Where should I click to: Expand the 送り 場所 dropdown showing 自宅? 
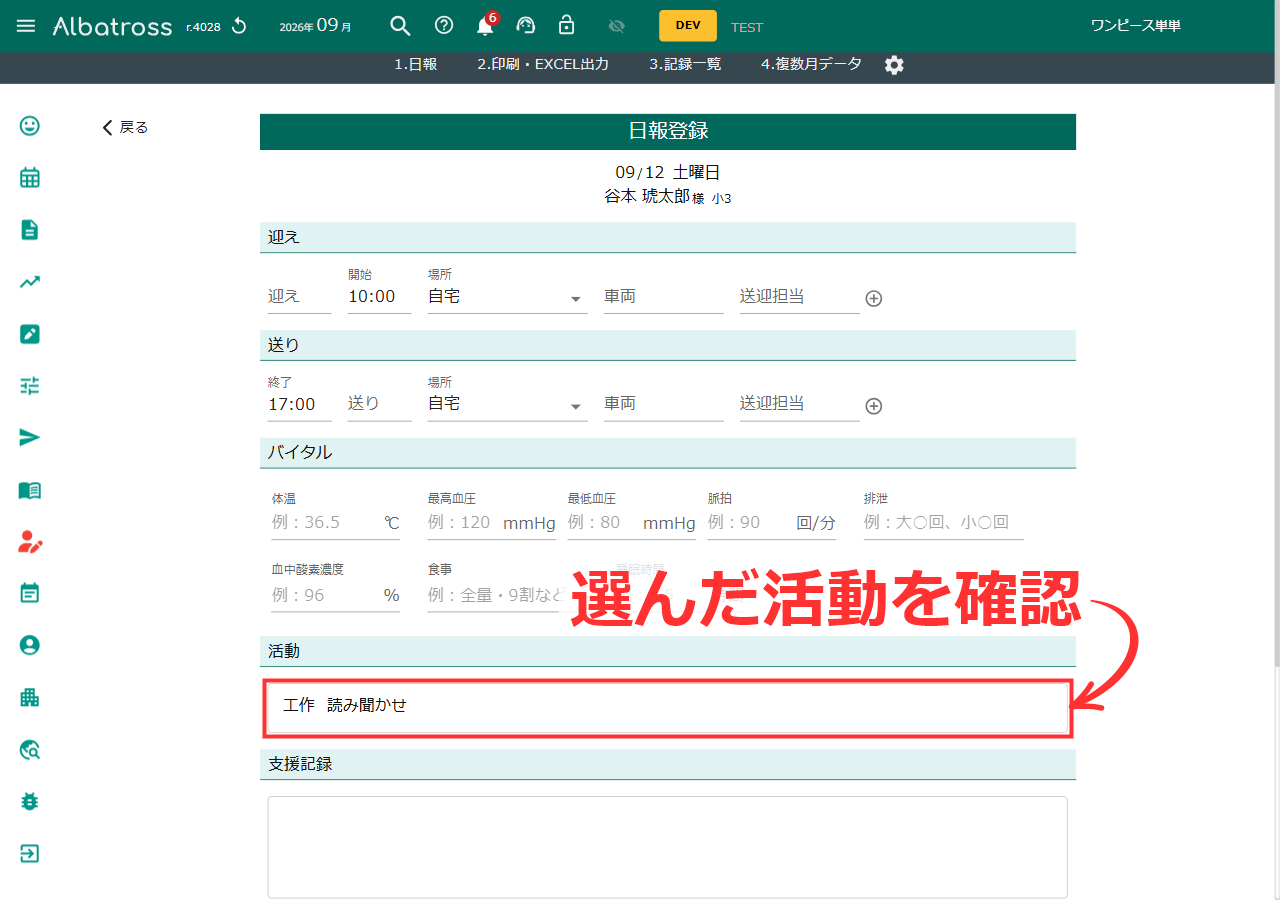click(x=508, y=404)
